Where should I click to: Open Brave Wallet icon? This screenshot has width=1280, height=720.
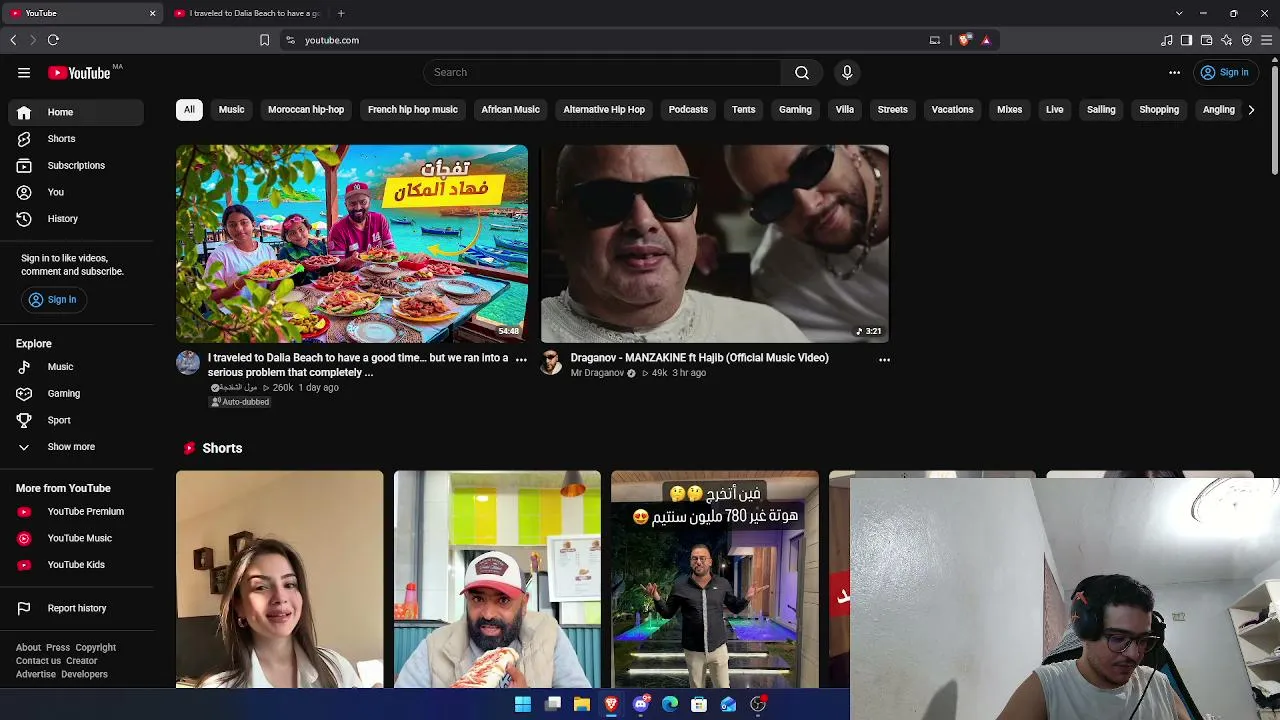1206,40
